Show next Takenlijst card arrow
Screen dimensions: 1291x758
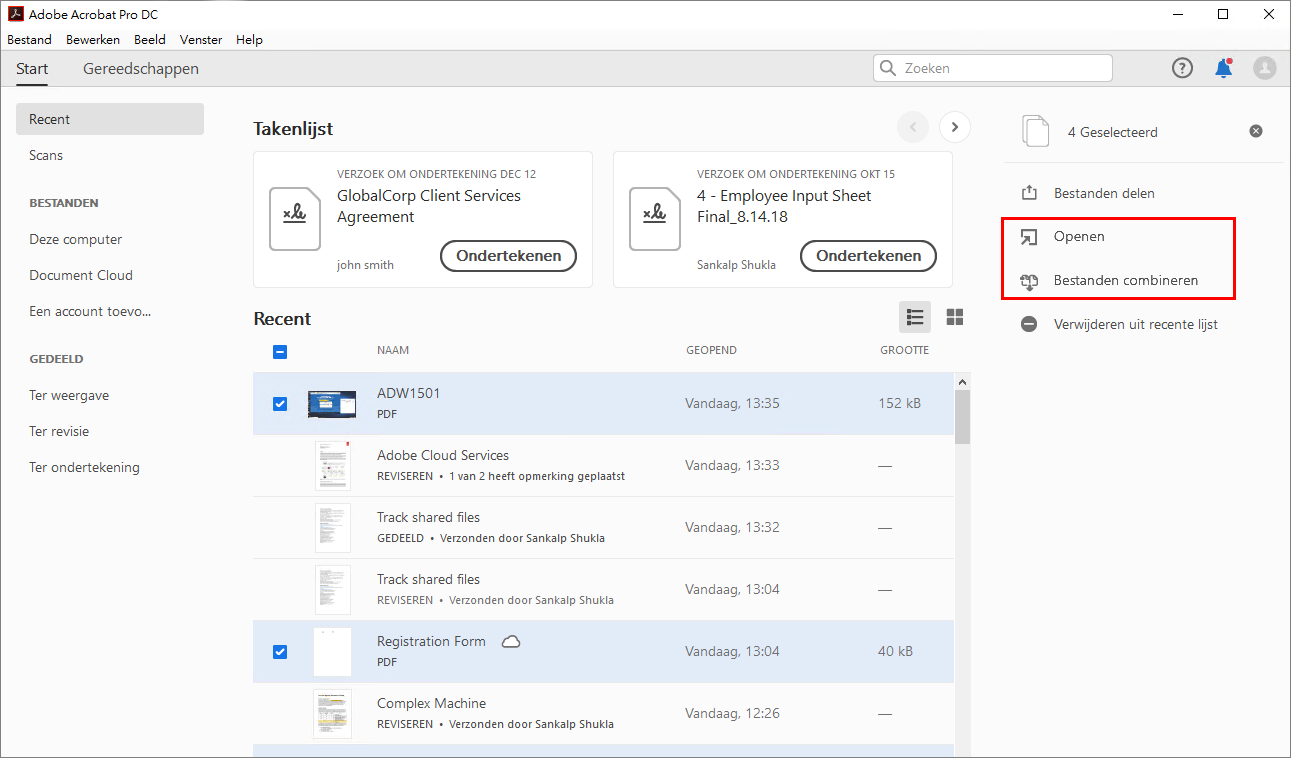click(x=955, y=127)
